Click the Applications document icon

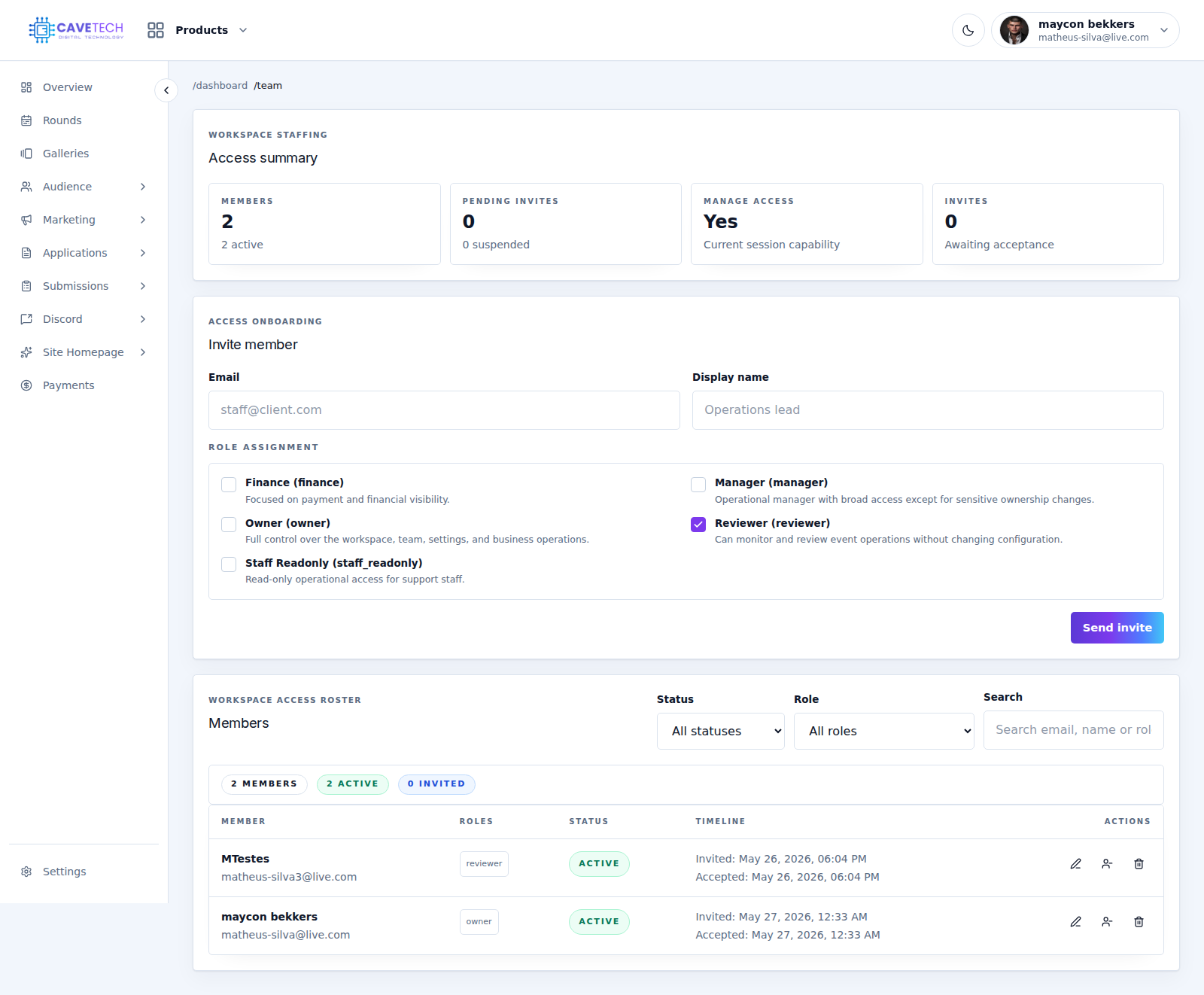click(x=26, y=253)
